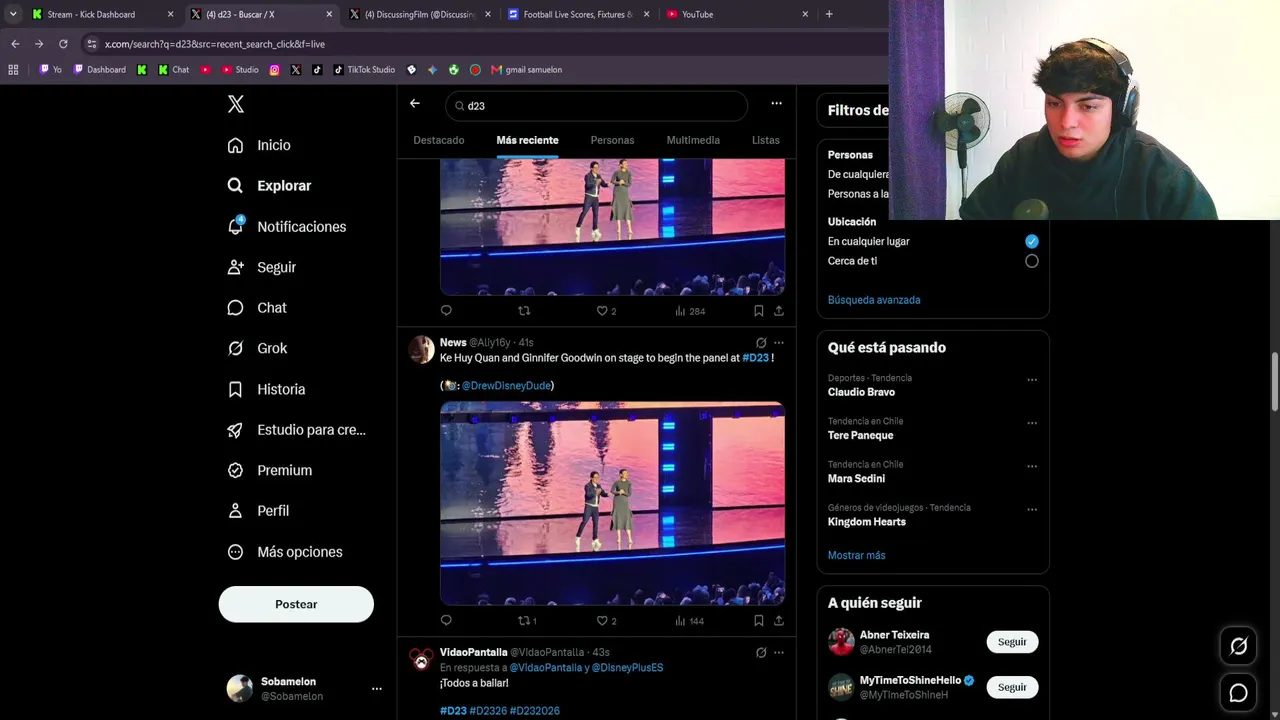Open Explorar in the sidebar
The width and height of the screenshot is (1280, 720).
point(269,186)
